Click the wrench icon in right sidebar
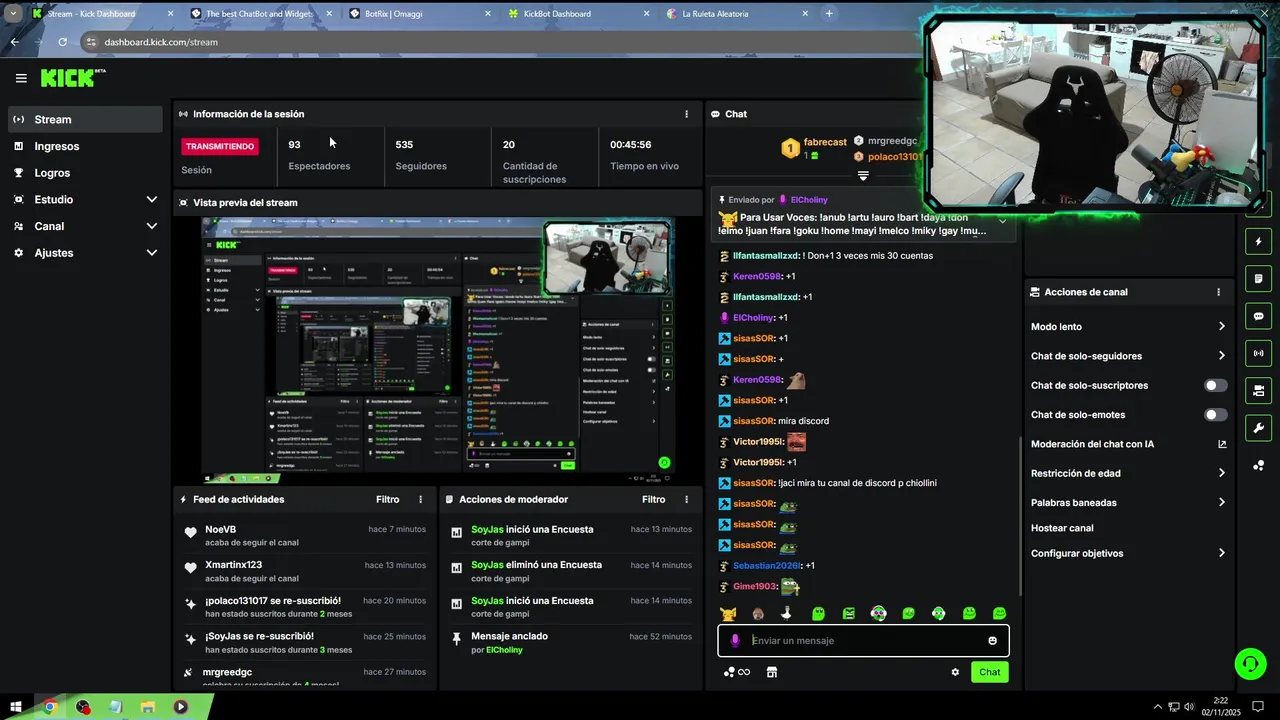The height and width of the screenshot is (720, 1280). [1258, 428]
